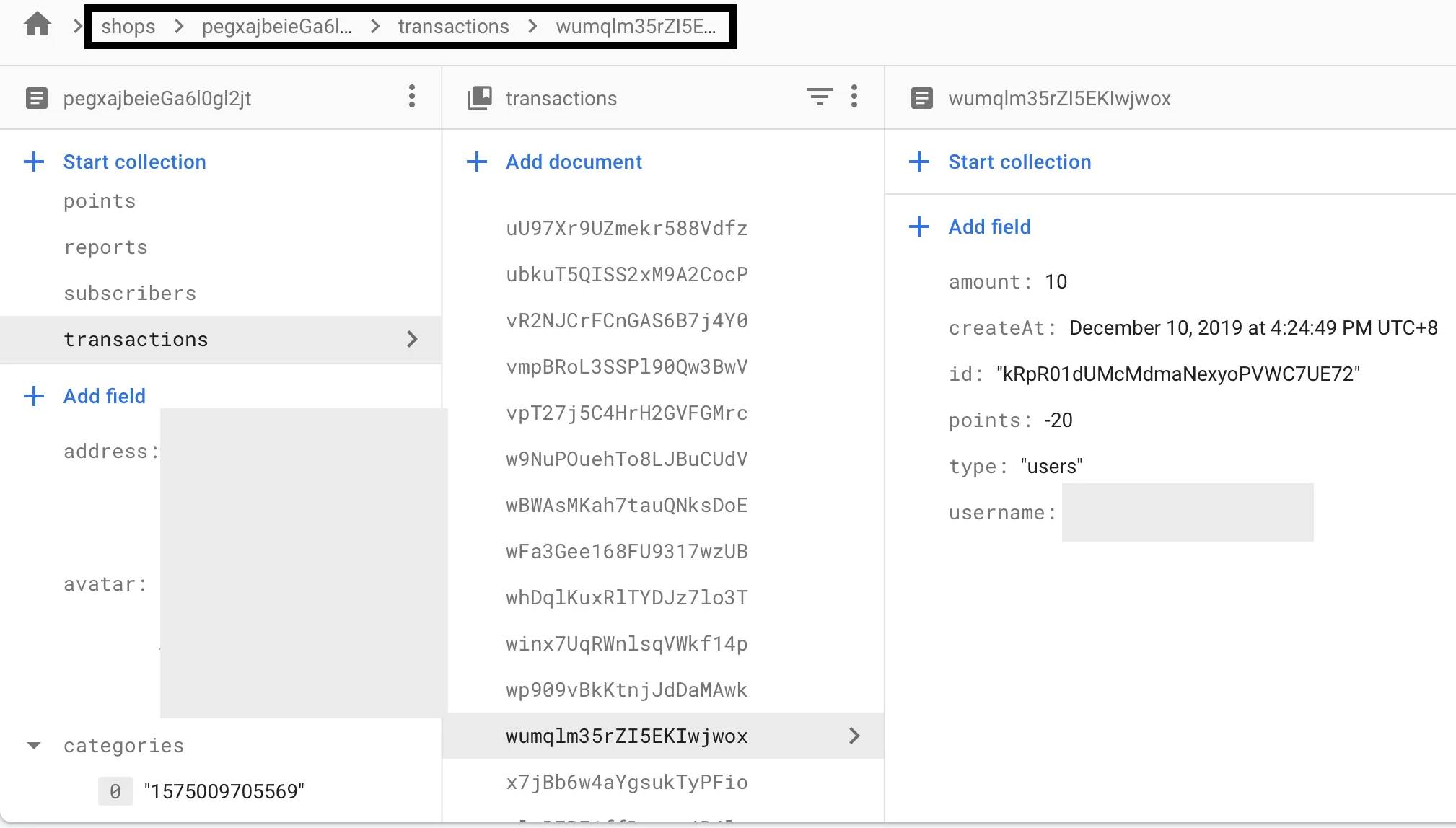Click Start collection in the right panel

coord(1019,162)
